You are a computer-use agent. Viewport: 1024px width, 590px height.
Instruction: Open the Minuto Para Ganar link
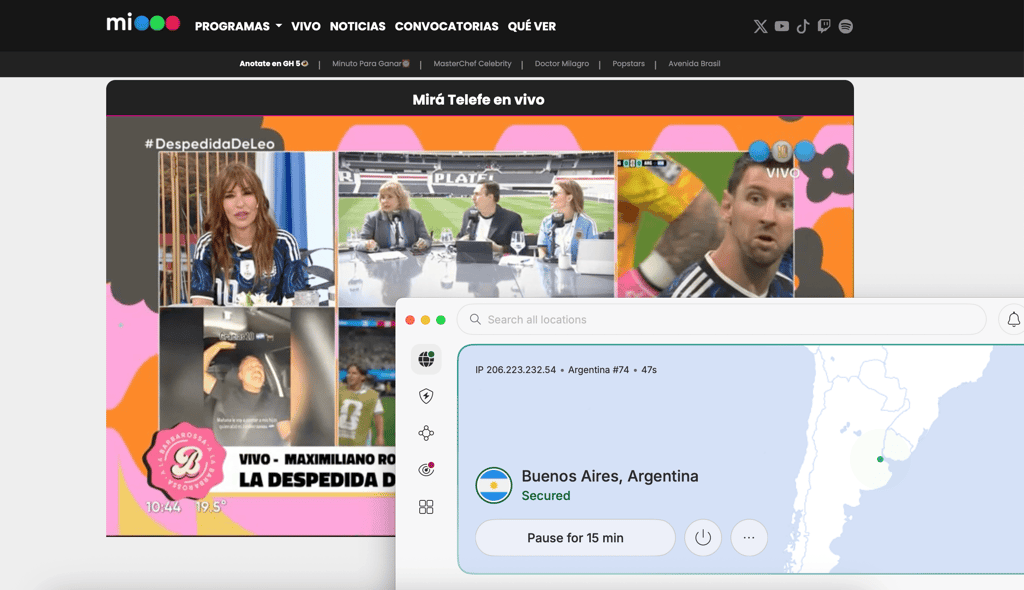(x=371, y=63)
